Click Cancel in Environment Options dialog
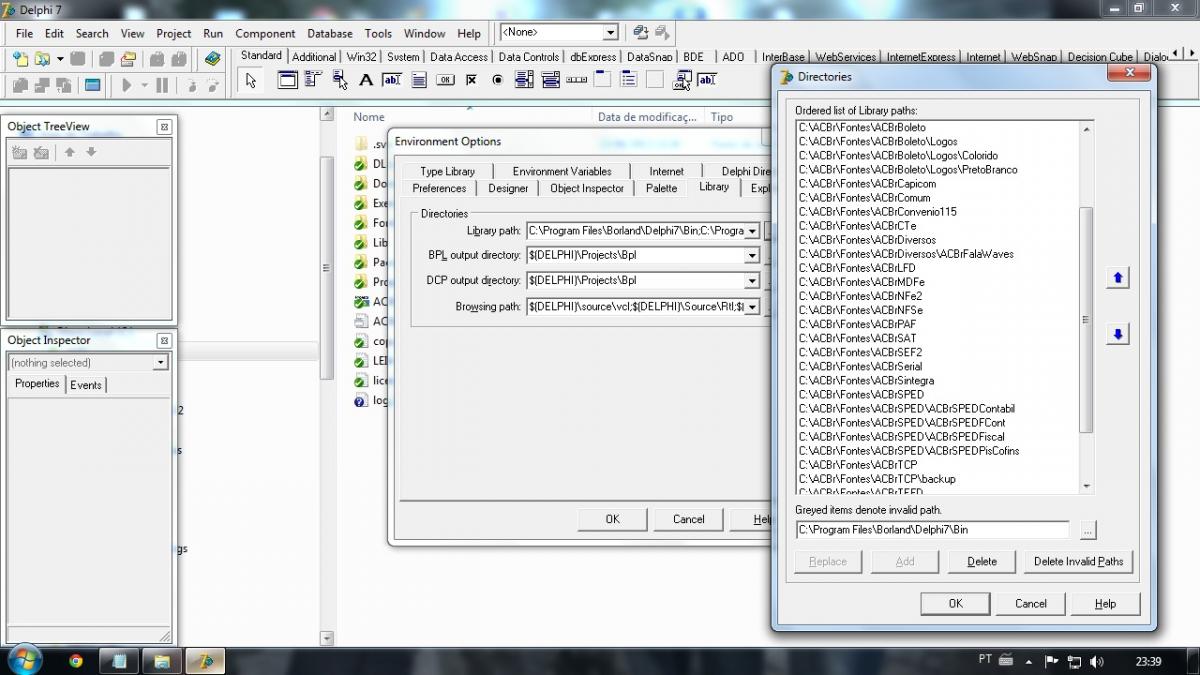Viewport: 1200px width, 675px height. tap(688, 519)
